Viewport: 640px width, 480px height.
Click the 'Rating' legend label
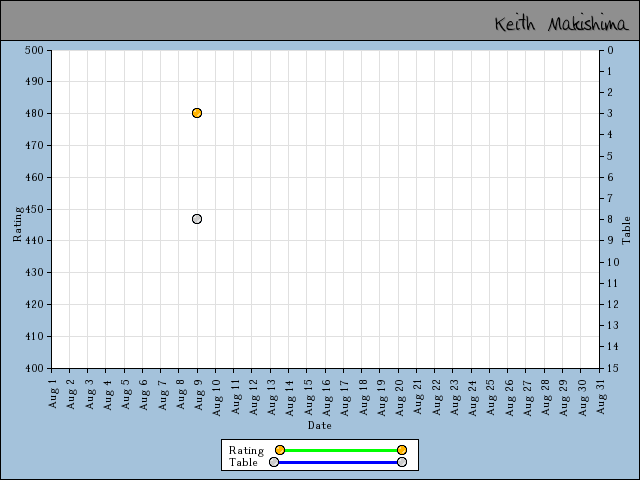246,450
